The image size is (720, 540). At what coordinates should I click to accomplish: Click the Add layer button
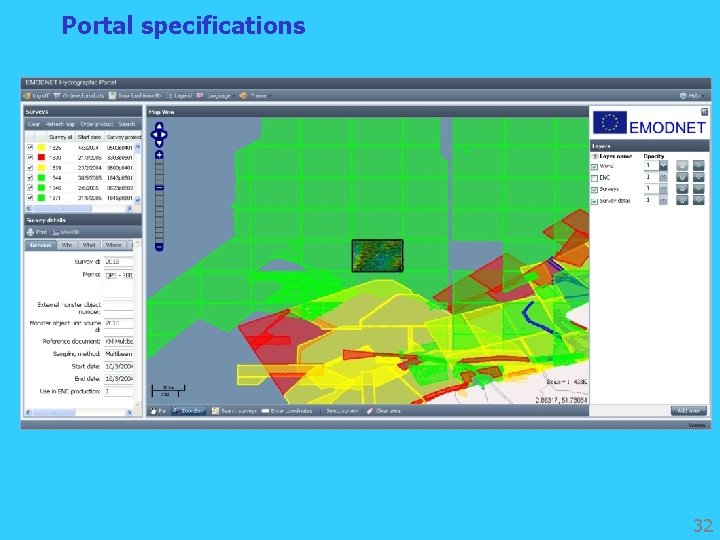[x=688, y=411]
